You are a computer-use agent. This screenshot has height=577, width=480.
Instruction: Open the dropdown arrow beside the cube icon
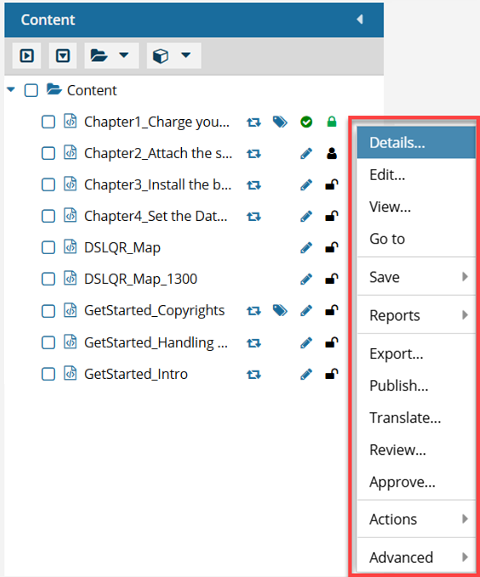186,55
